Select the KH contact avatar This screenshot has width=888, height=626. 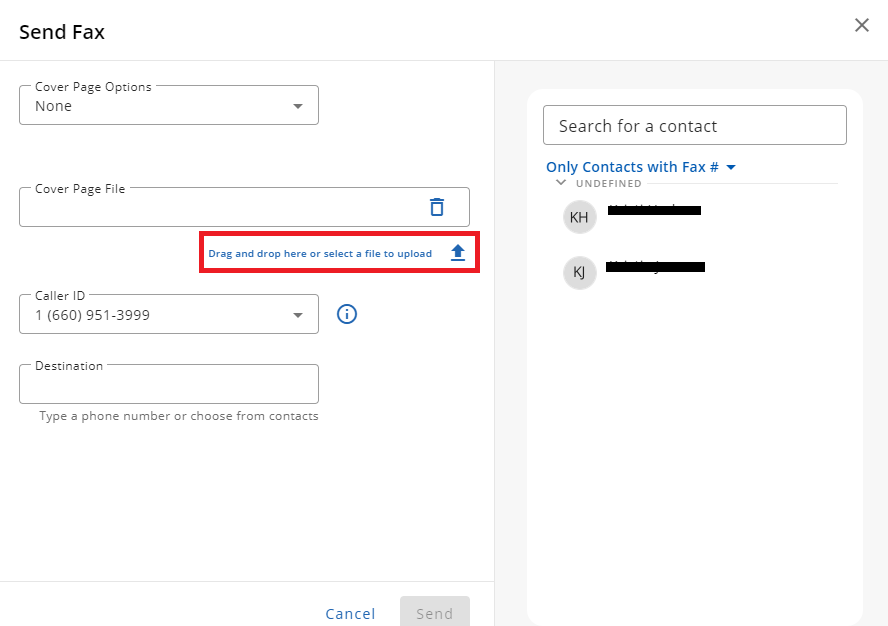(x=579, y=217)
